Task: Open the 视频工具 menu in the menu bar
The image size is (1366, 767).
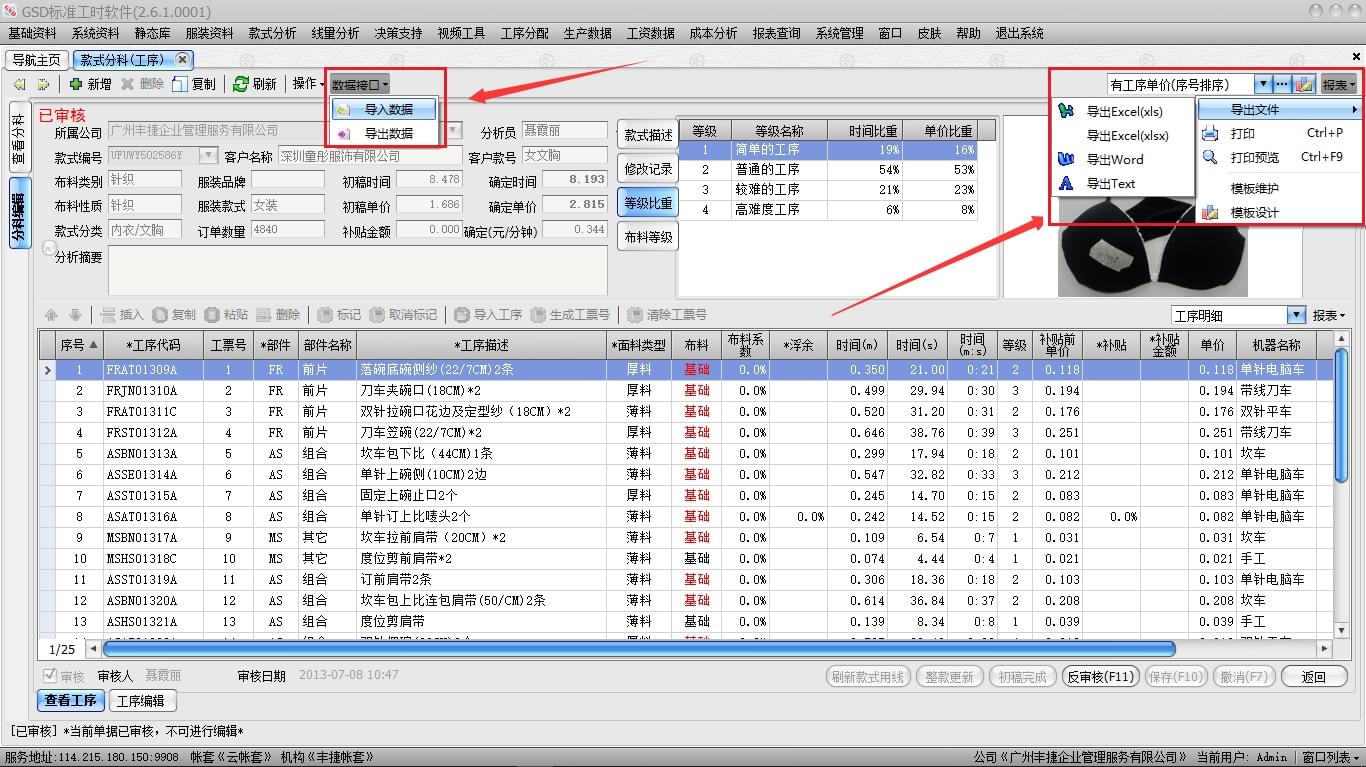Action: tap(461, 33)
